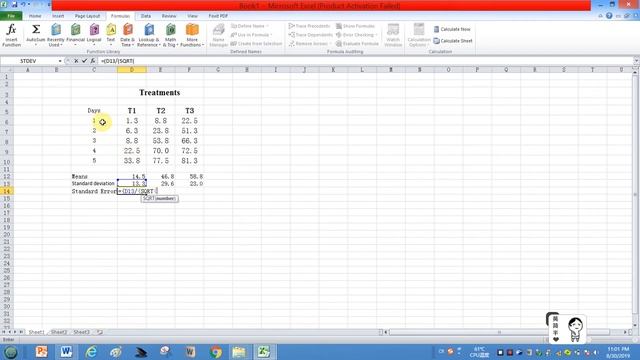Image resolution: width=640 pixels, height=360 pixels.
Task: Click cell with T2 value 70.0
Action: (x=160, y=151)
